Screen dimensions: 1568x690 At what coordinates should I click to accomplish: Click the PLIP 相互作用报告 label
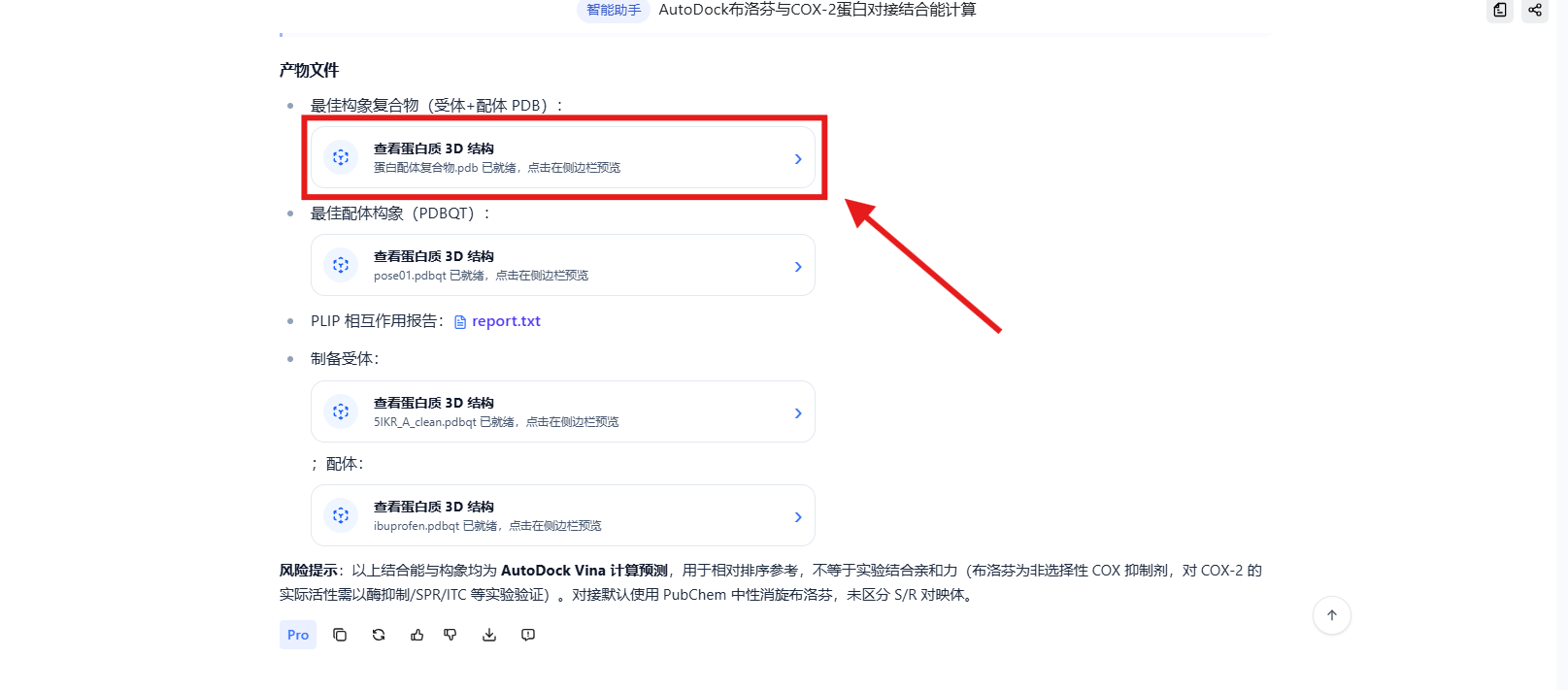378,321
